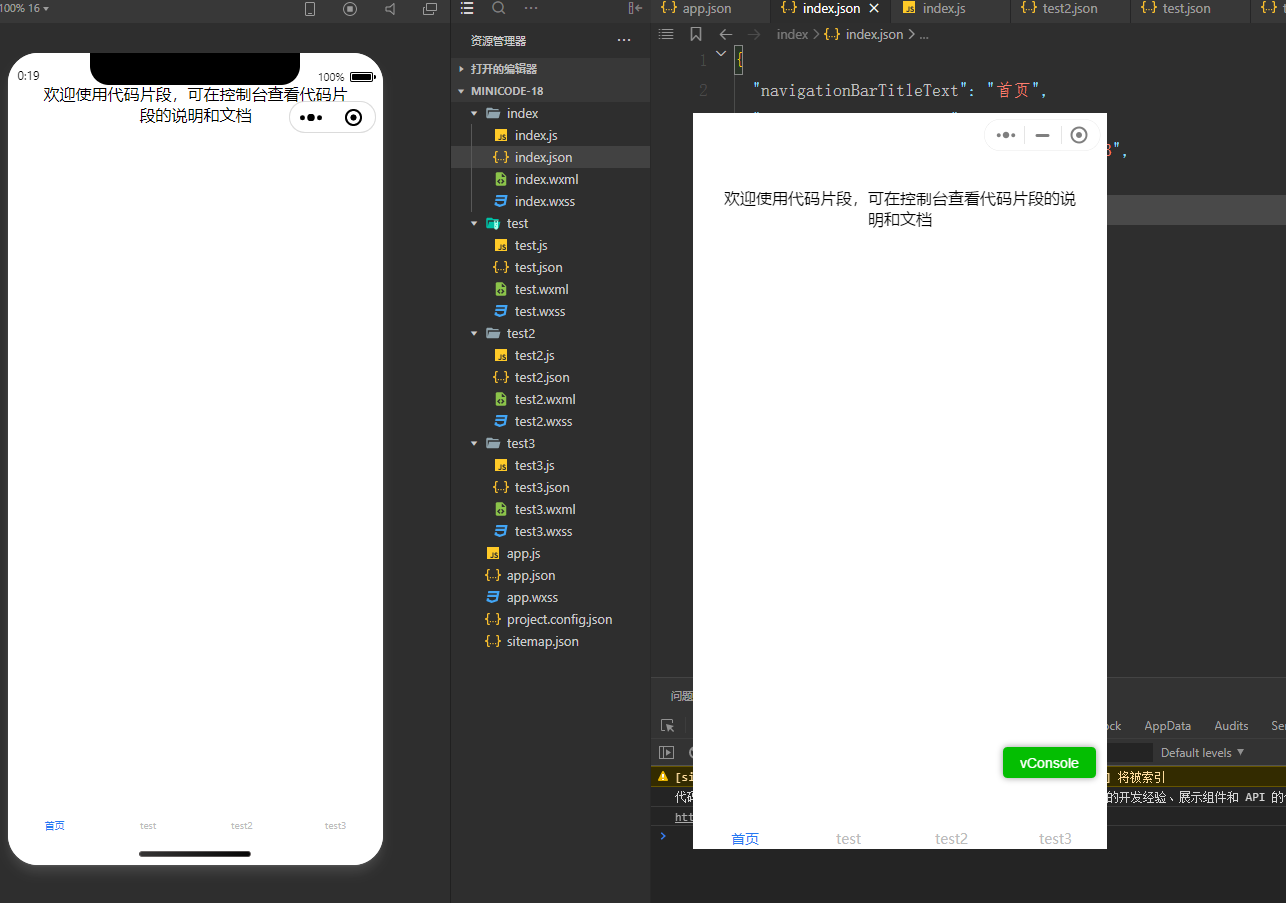
Task: Switch to the test2.json editor tab
Action: point(1069,9)
